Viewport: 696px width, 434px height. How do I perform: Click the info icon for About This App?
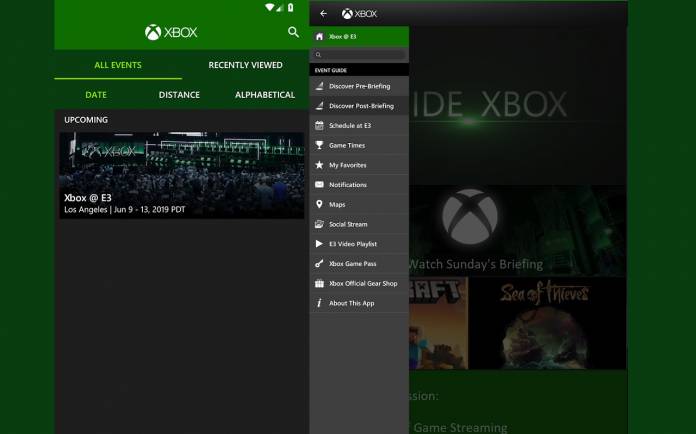(319, 303)
